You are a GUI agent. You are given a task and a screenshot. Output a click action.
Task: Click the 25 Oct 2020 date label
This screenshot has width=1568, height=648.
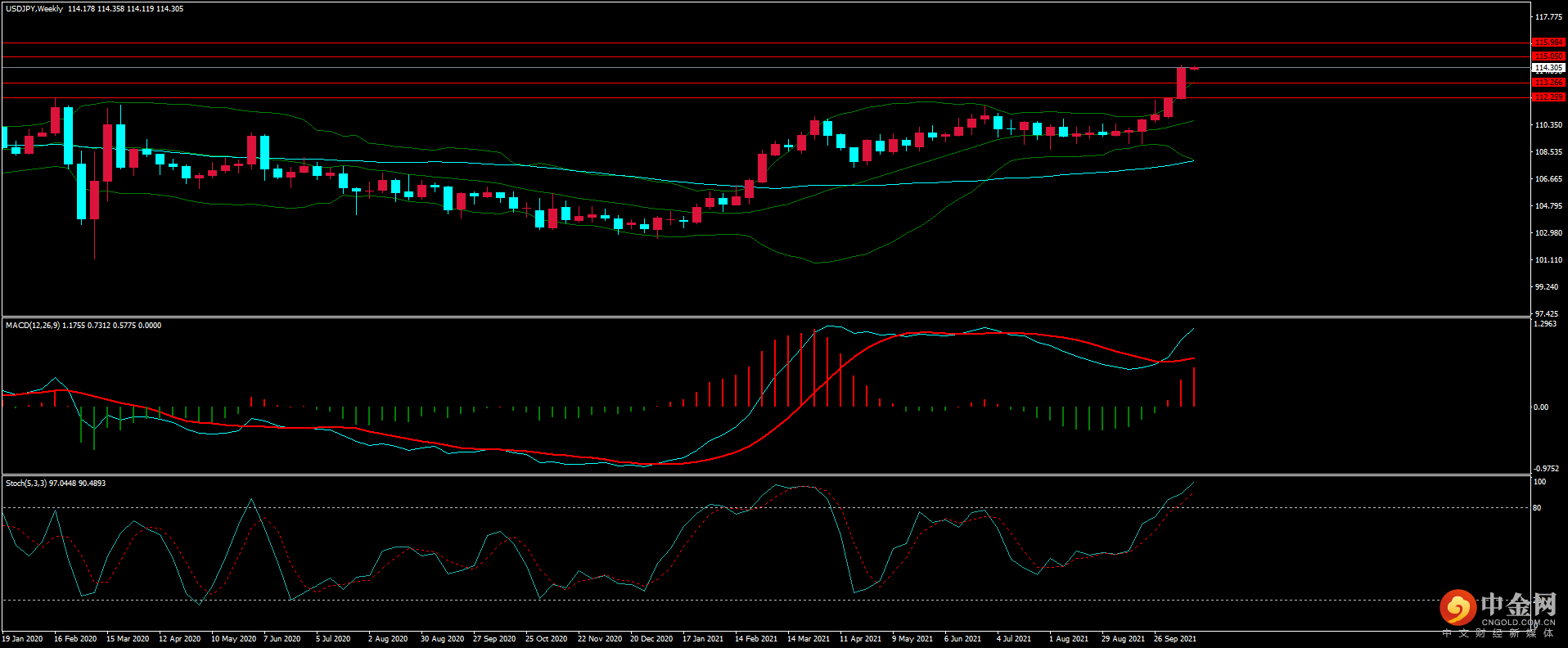[x=546, y=639]
